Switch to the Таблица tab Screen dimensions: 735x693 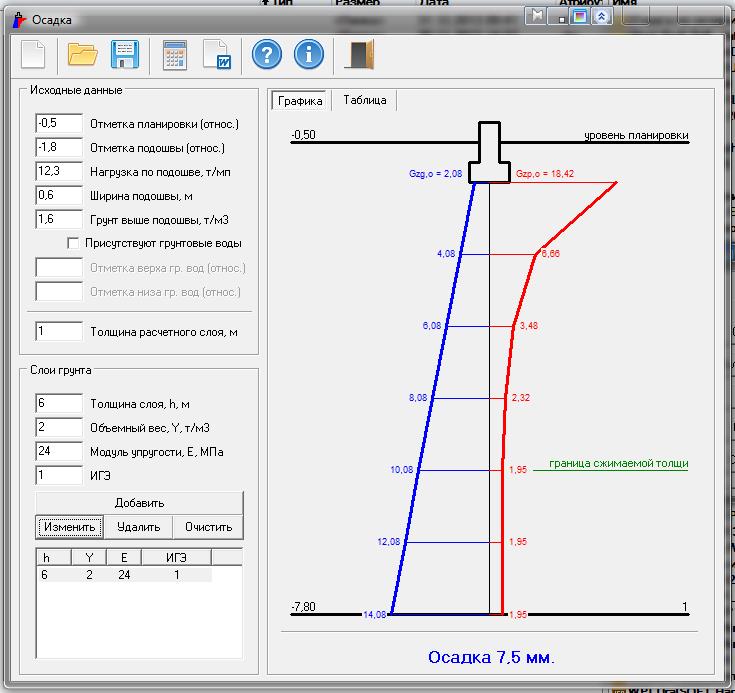coord(365,100)
